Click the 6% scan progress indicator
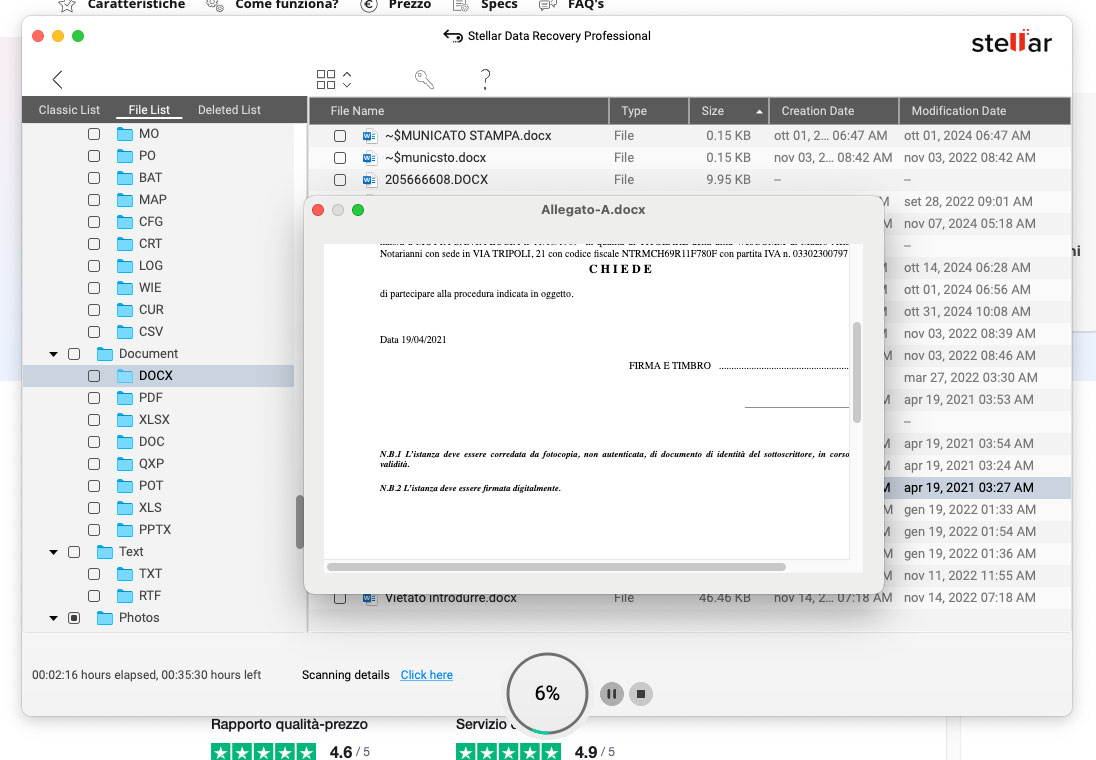 [x=547, y=693]
